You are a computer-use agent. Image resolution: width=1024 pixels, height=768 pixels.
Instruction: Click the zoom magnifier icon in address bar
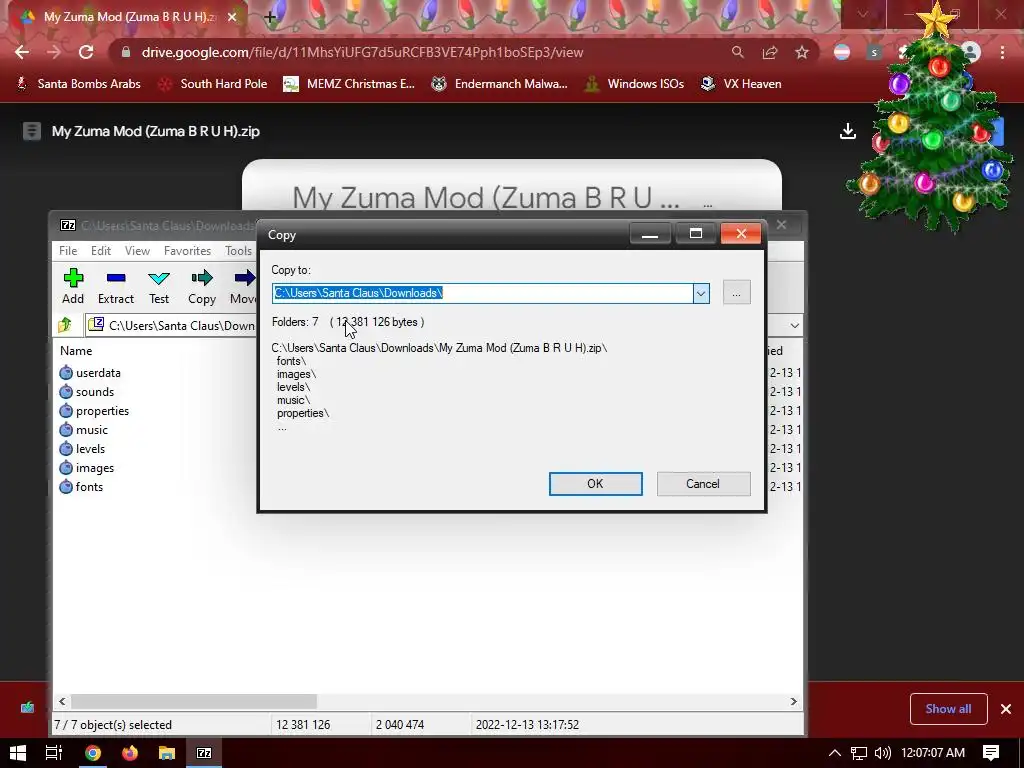tap(737, 52)
